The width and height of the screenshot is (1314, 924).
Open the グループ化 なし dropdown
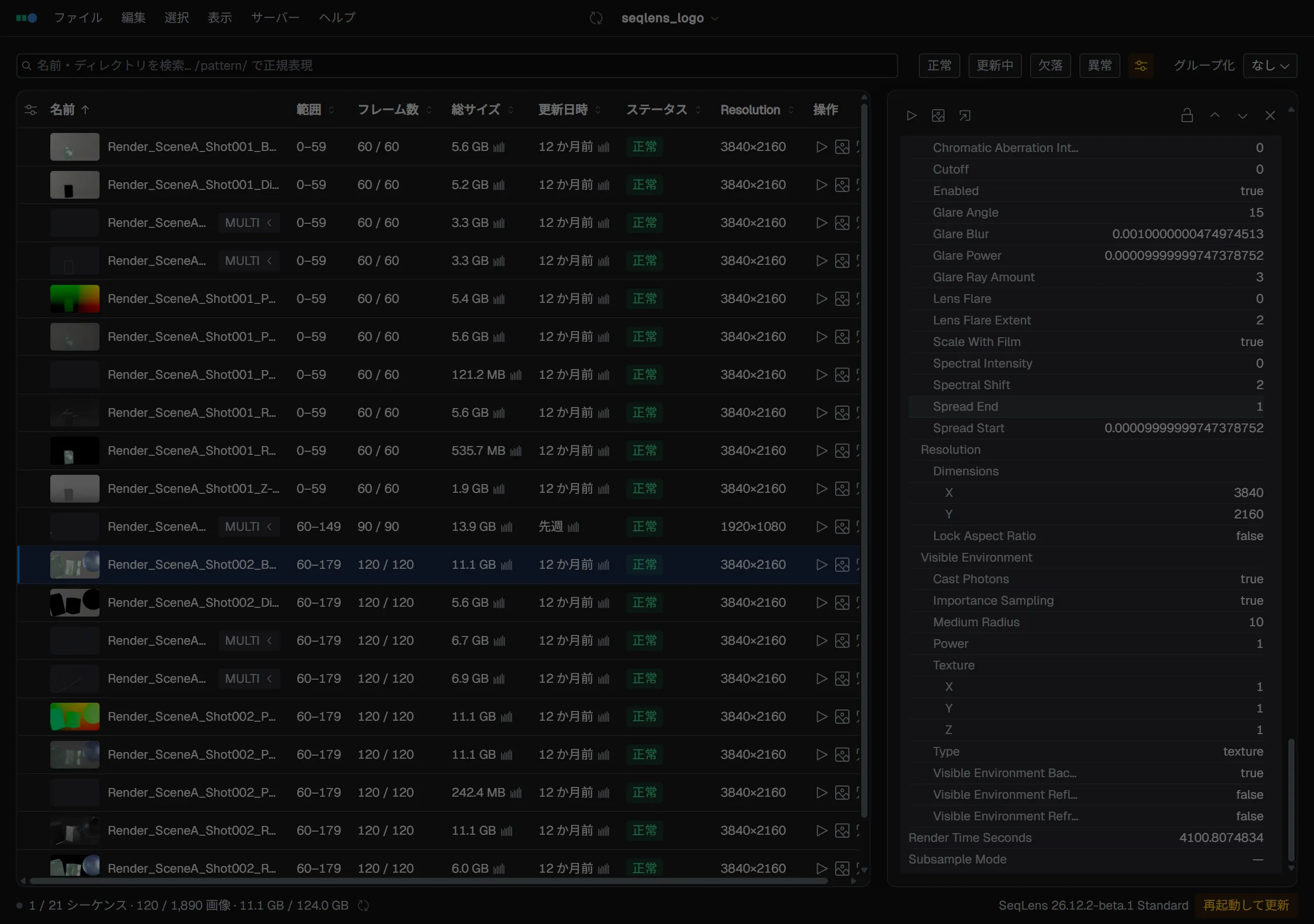1270,65
